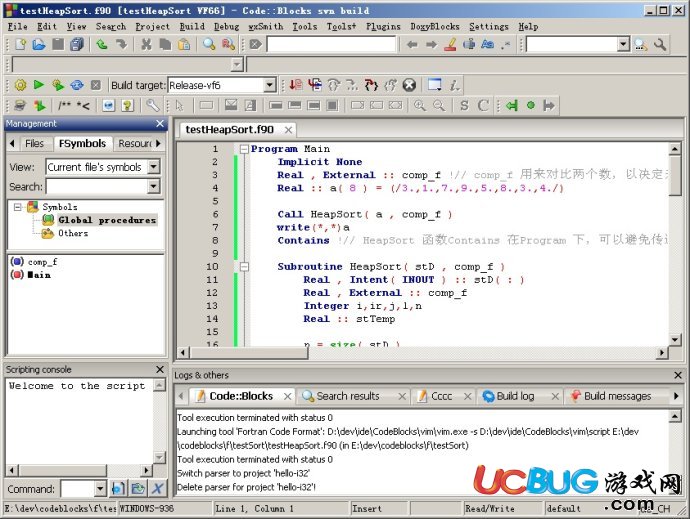Viewport: 690px width, 519px height.
Task: Click the Highlight marker pen icon
Action: tap(450, 44)
